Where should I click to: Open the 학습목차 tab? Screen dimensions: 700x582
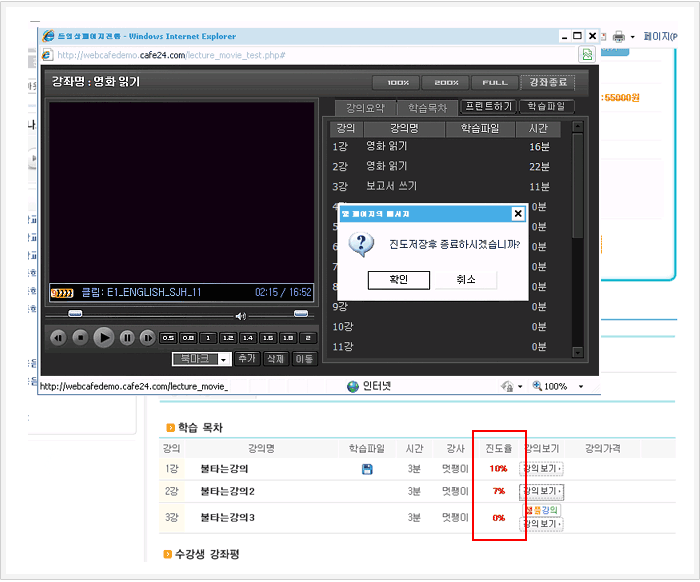click(428, 108)
